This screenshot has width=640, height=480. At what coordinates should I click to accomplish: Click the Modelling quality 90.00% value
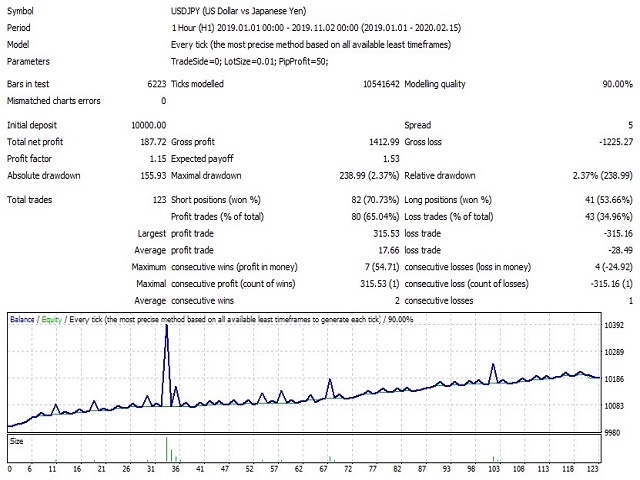(617, 84)
